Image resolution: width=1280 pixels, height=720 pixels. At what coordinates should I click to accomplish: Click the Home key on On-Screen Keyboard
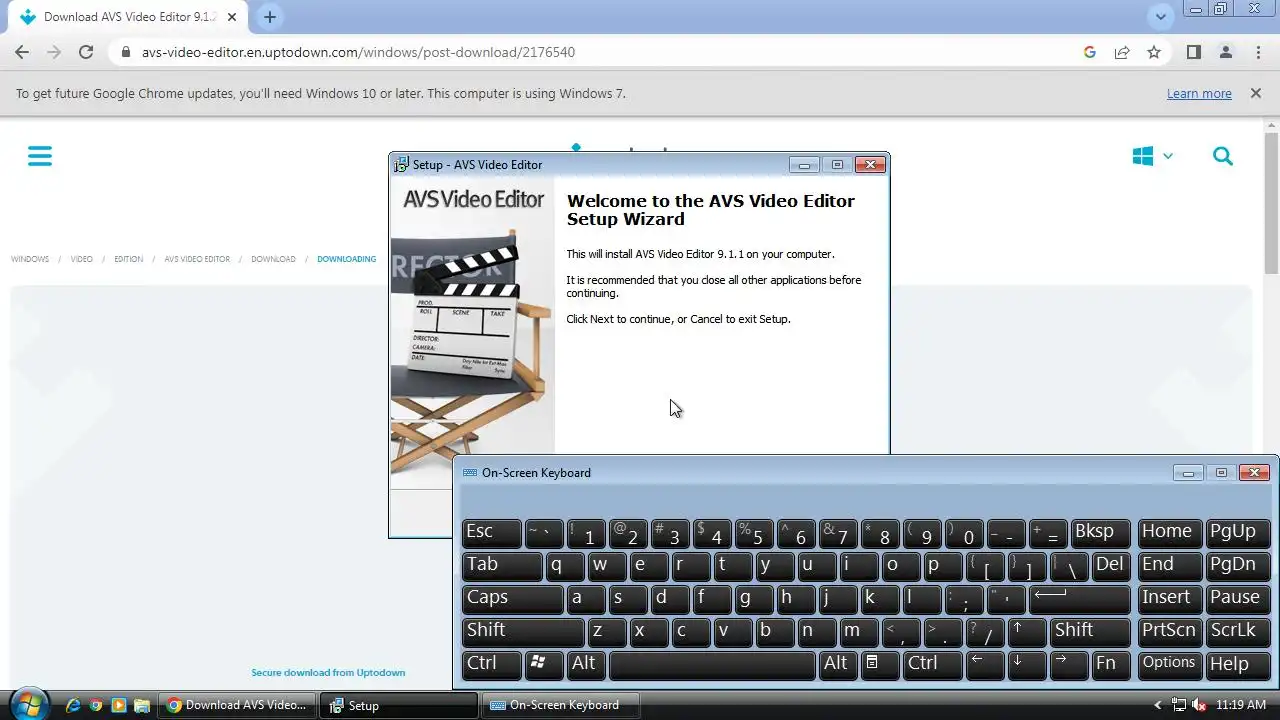point(1170,533)
